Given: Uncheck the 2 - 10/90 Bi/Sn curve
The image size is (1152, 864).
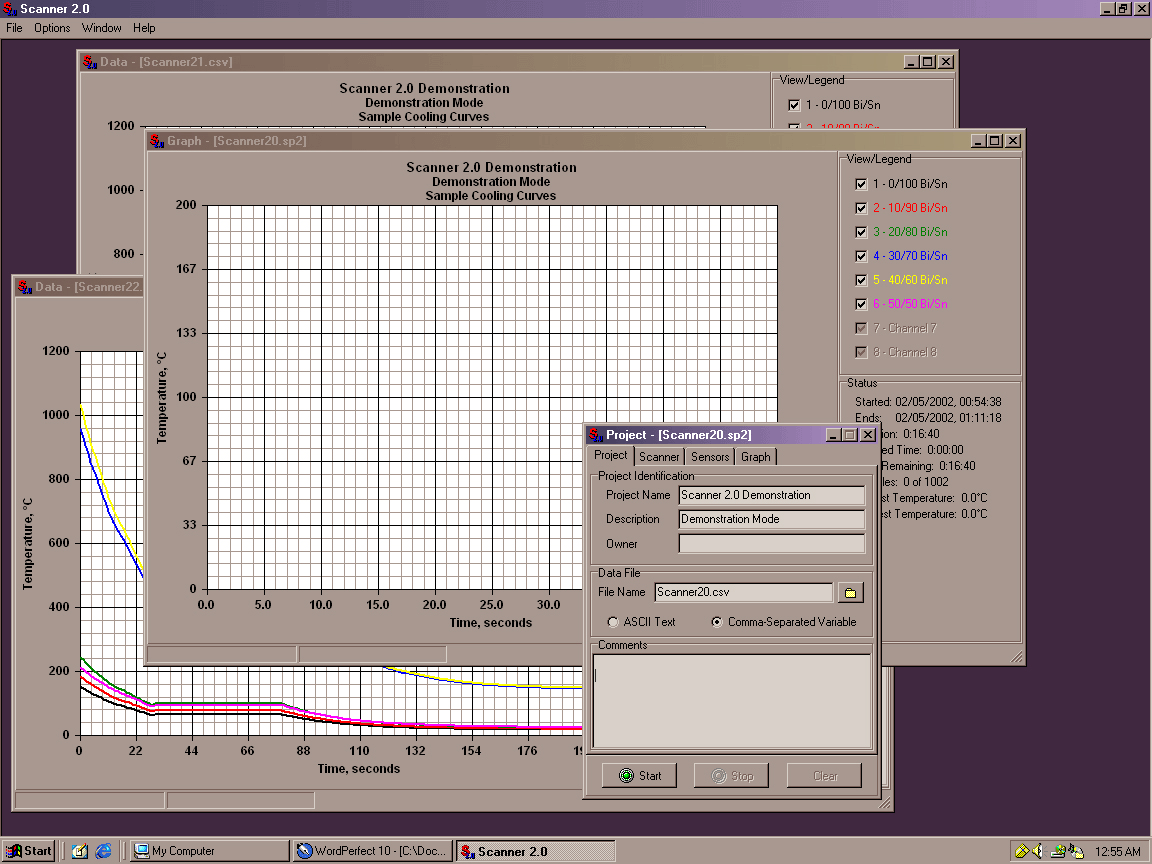Looking at the screenshot, I should point(861,208).
